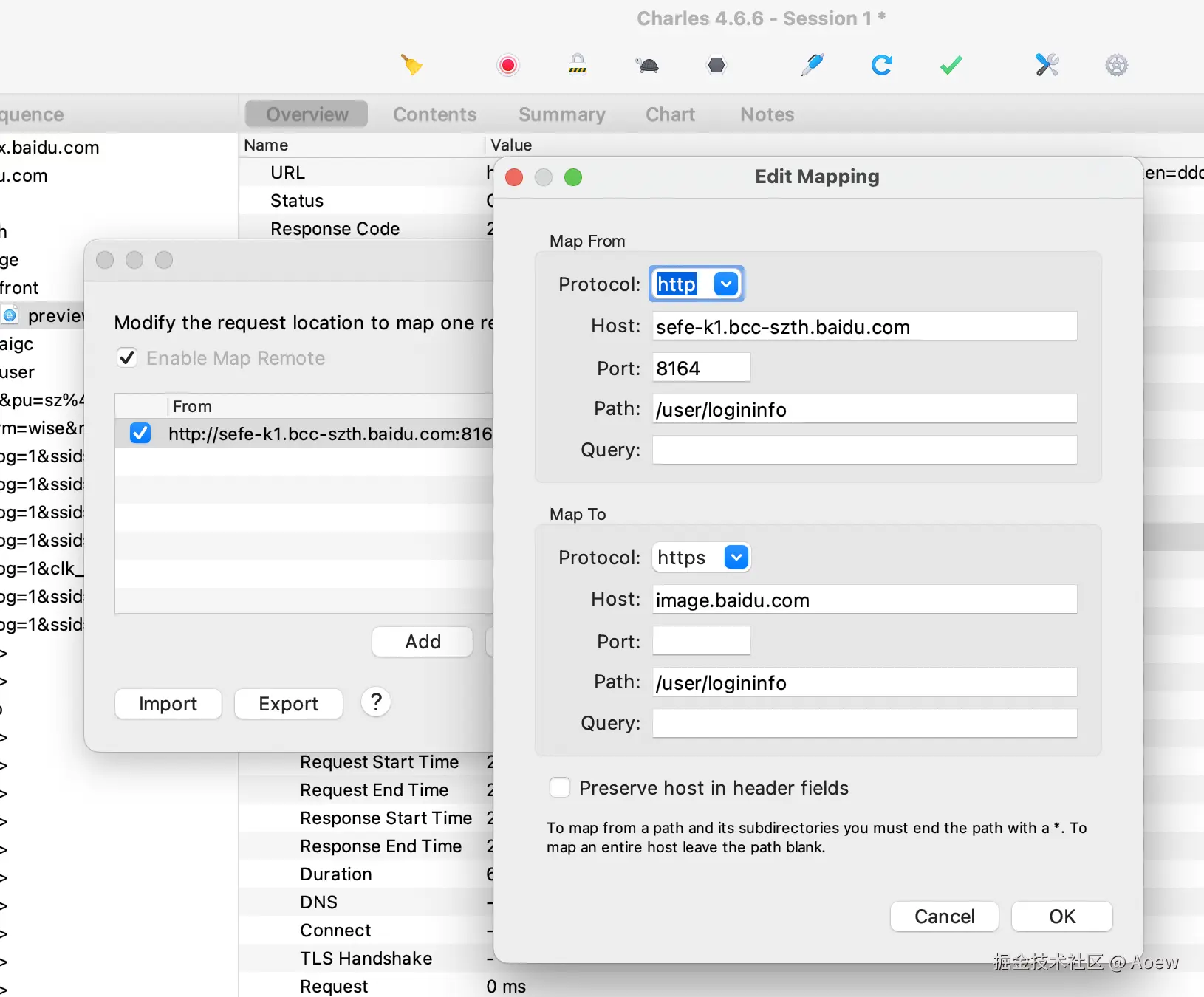
Task: Select the Duration row
Action: (x=366, y=874)
